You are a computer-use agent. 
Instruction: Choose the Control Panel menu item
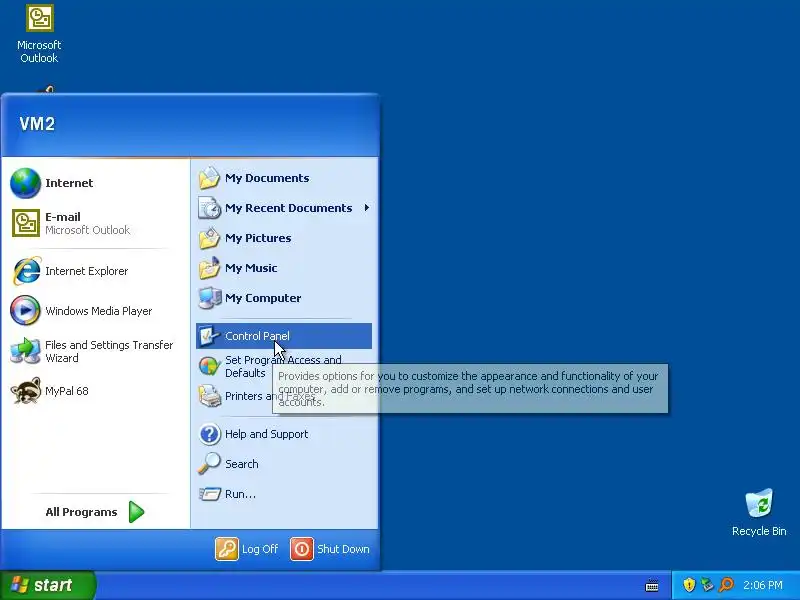point(284,336)
